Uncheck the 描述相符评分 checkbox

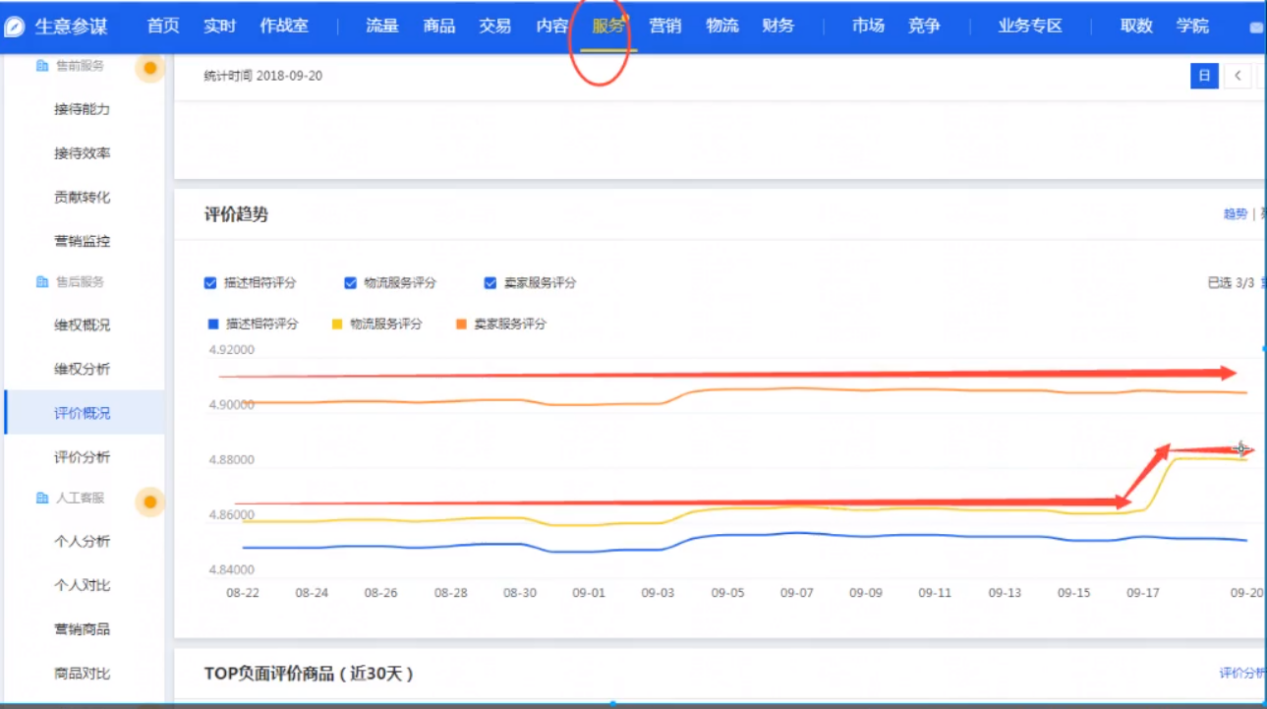[210, 283]
